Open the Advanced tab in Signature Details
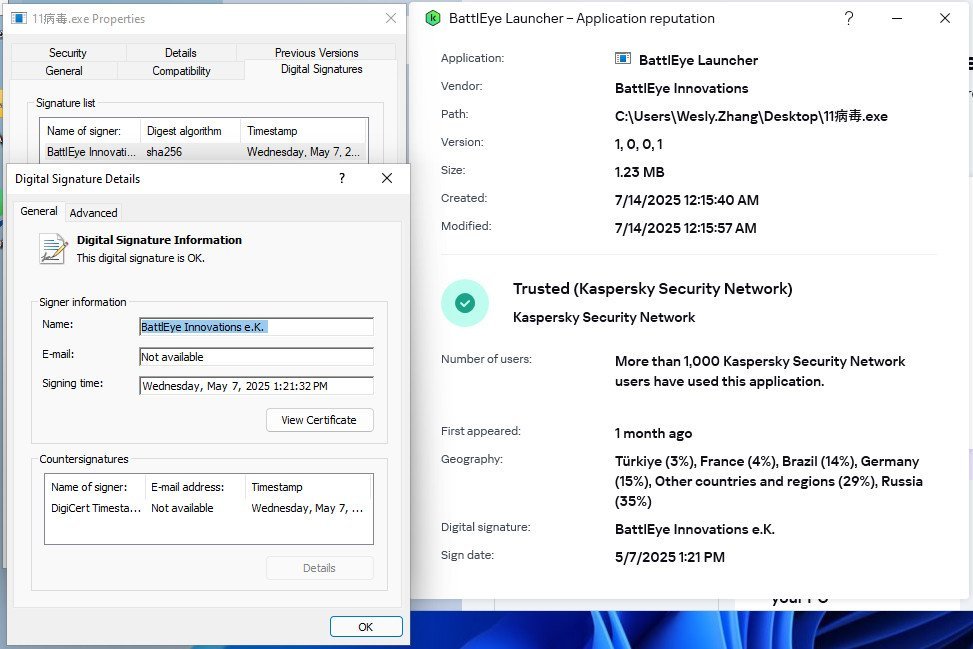The image size is (973, 649). click(x=93, y=213)
